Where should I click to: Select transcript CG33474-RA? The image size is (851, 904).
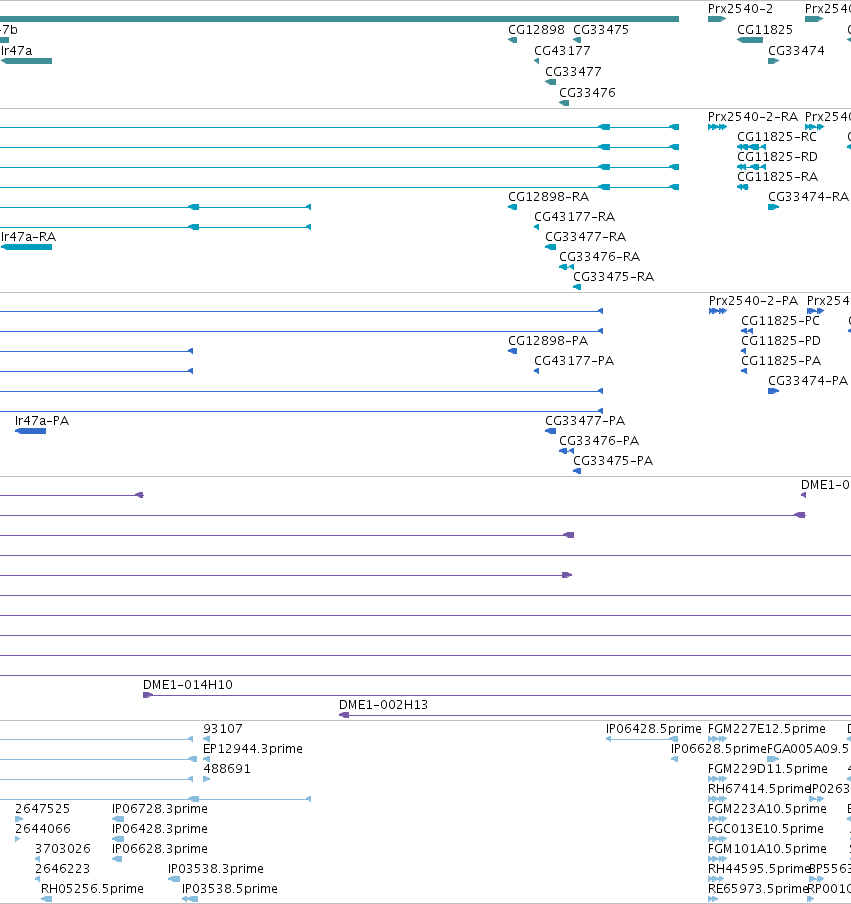(x=808, y=197)
